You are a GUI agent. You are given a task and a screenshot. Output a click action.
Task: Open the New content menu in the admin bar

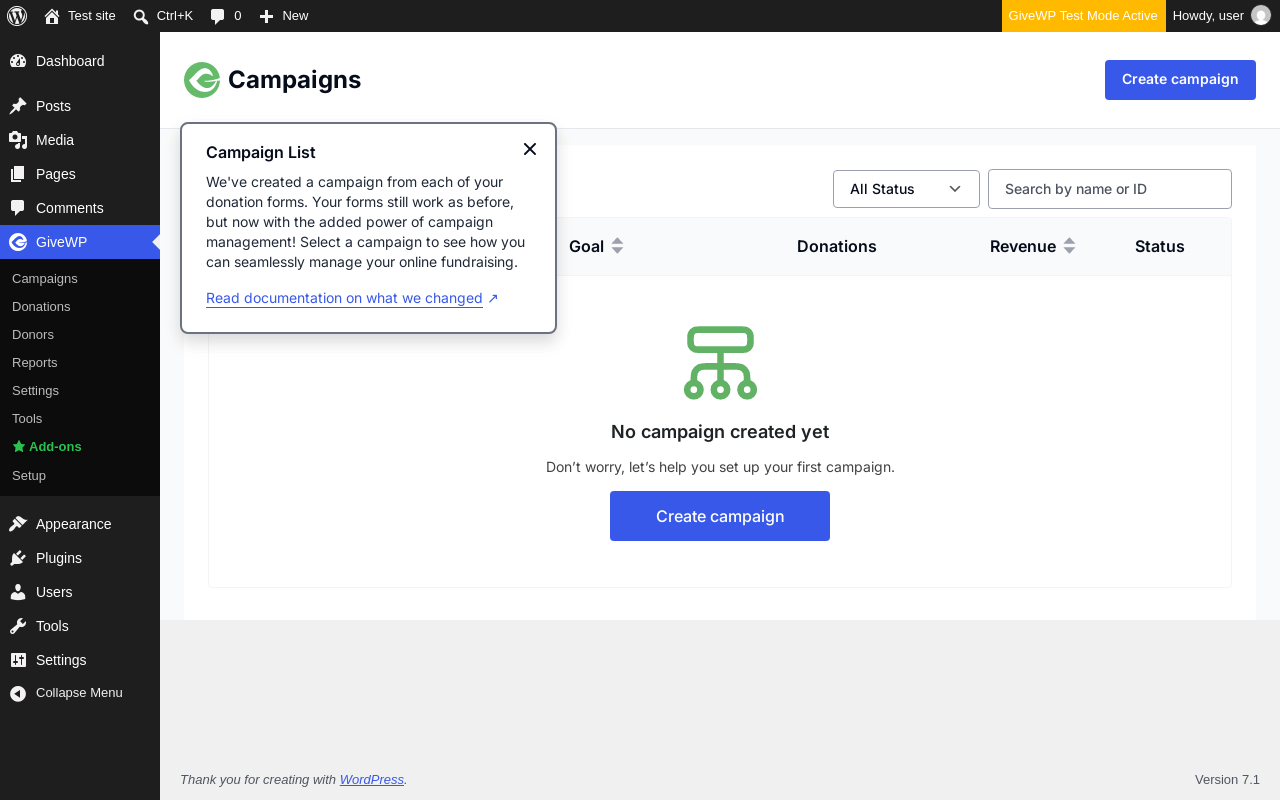coord(284,16)
